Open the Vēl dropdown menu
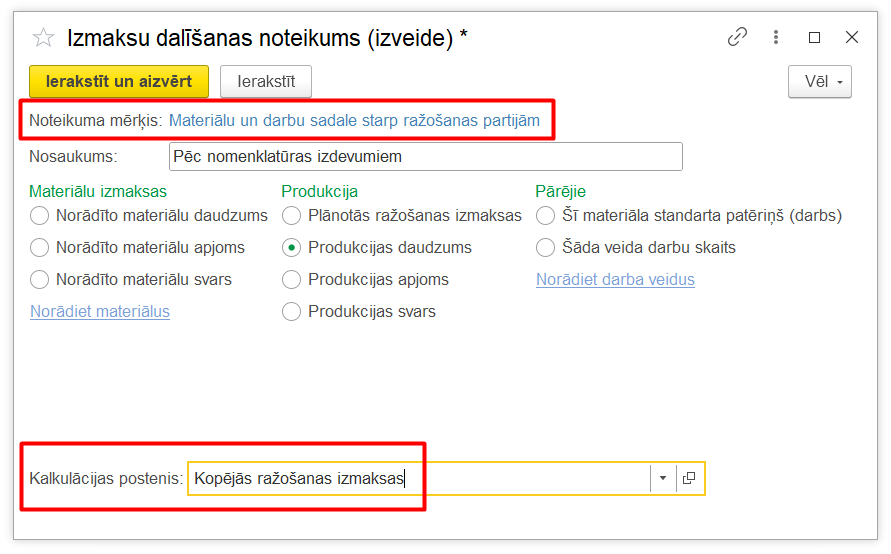This screenshot has width=891, height=554. point(820,82)
